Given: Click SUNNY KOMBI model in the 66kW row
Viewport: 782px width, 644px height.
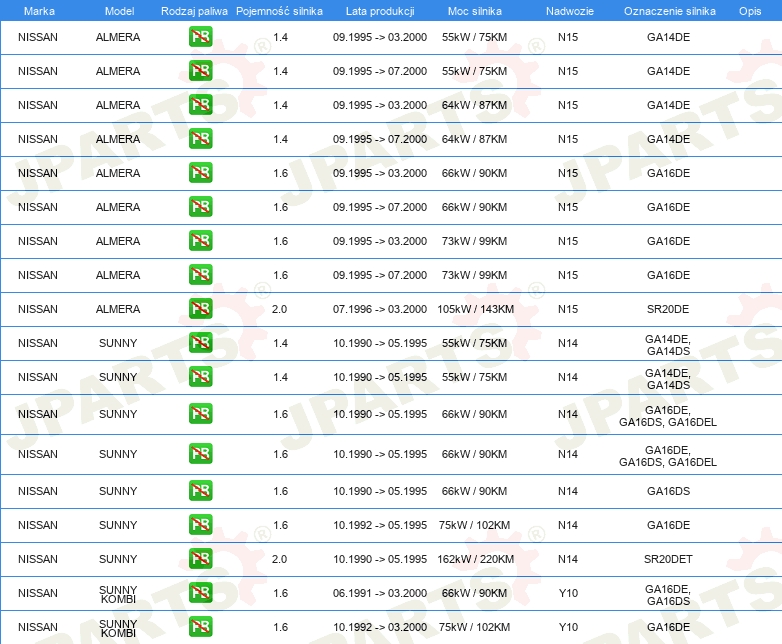Looking at the screenshot, I should 118,594.
